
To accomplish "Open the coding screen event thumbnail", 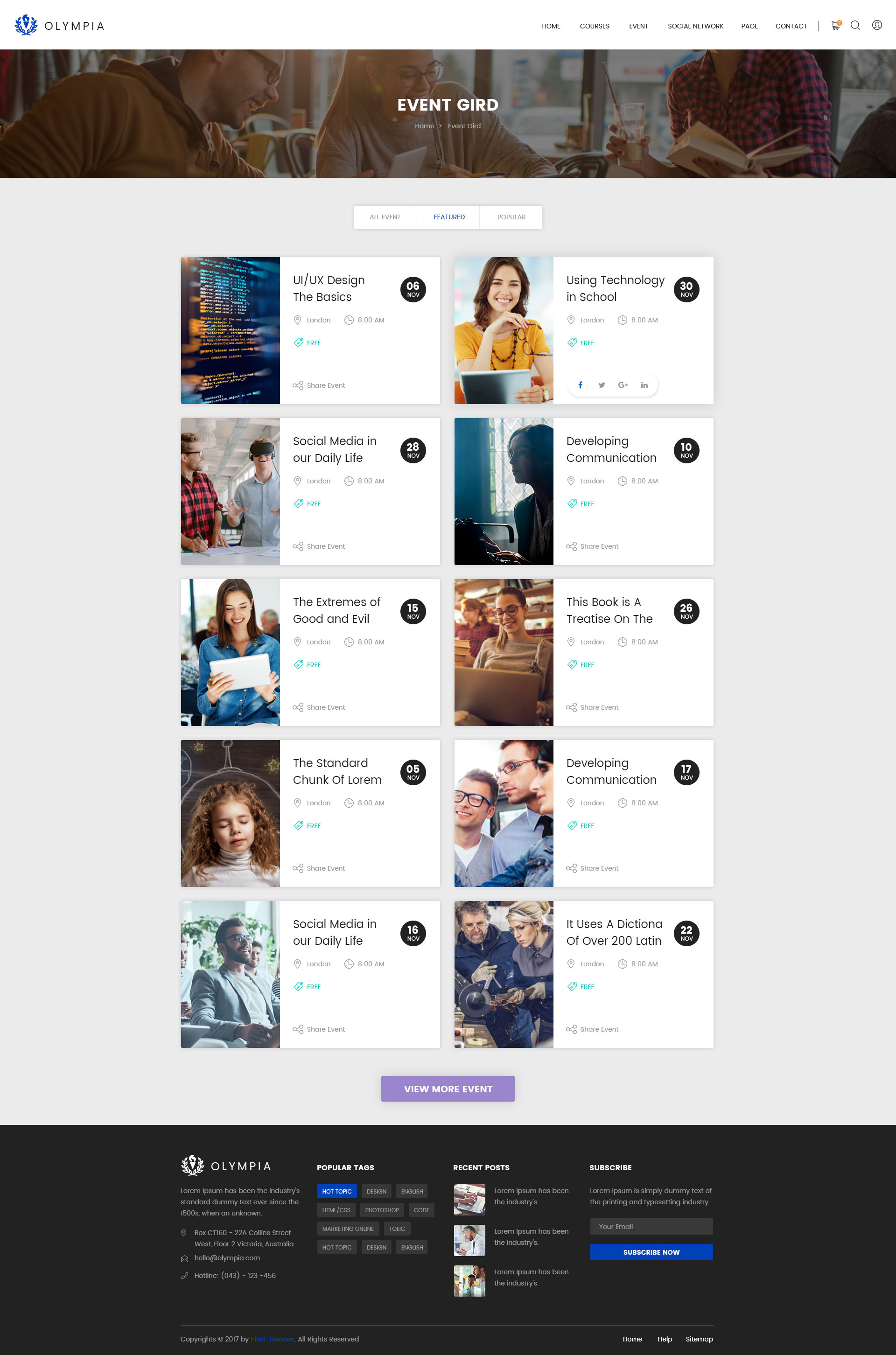I will (x=230, y=331).
